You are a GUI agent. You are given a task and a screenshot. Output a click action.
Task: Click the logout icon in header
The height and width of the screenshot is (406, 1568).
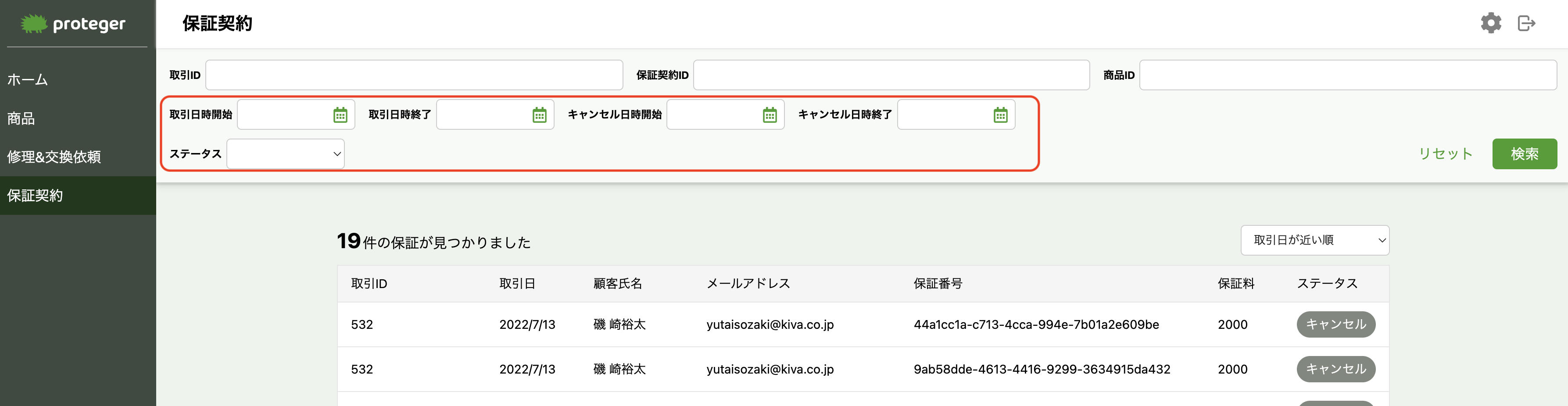1527,23
